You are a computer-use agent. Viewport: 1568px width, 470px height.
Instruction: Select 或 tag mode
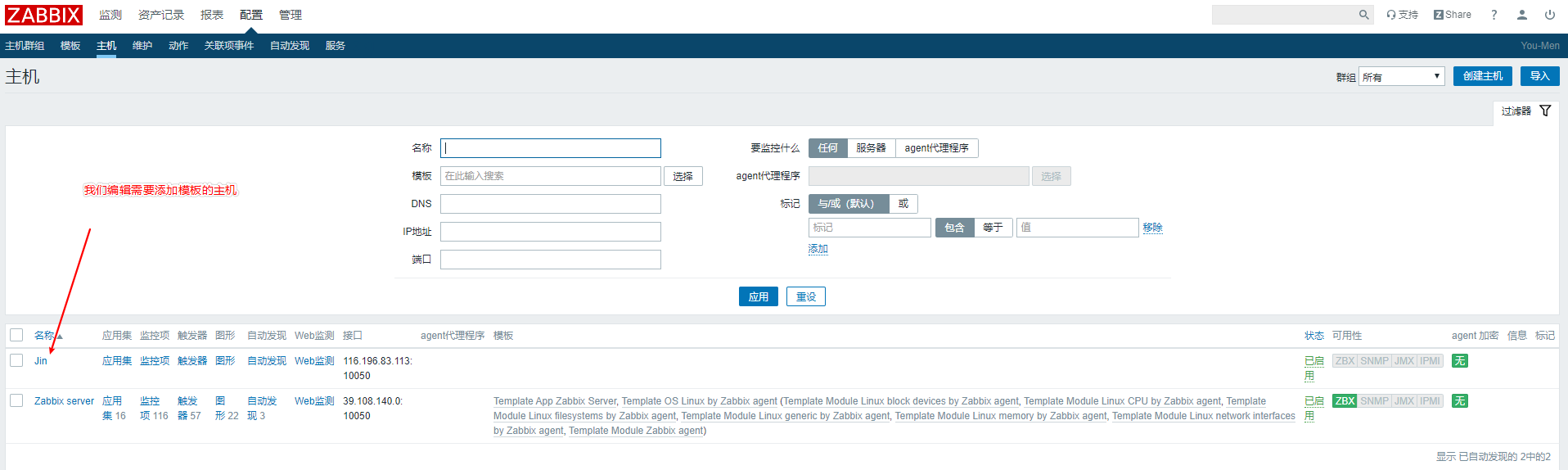pyautogui.click(x=903, y=204)
